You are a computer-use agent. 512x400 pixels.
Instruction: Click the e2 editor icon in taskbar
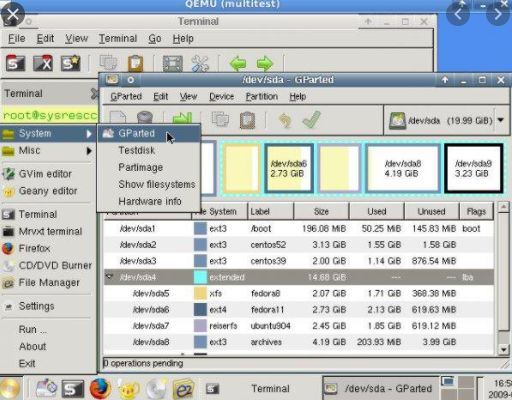click(x=183, y=389)
